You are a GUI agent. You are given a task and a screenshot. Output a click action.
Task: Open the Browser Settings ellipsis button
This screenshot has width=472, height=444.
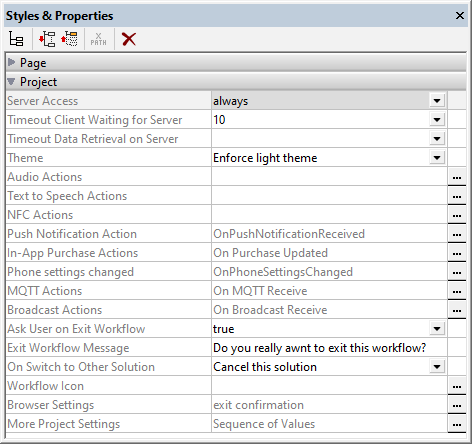[457, 405]
